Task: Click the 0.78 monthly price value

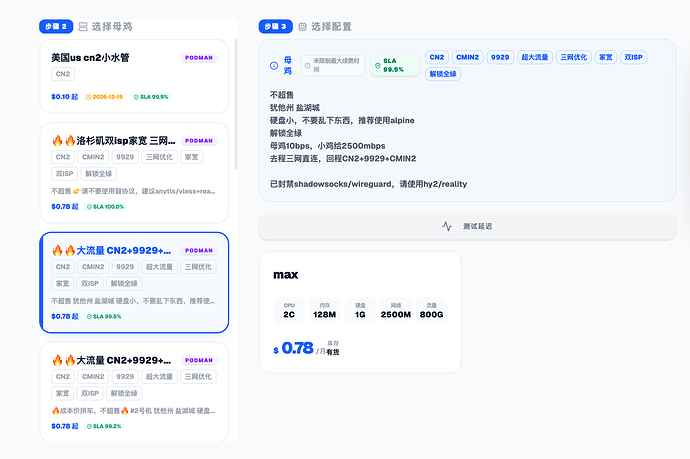Action: [297, 348]
